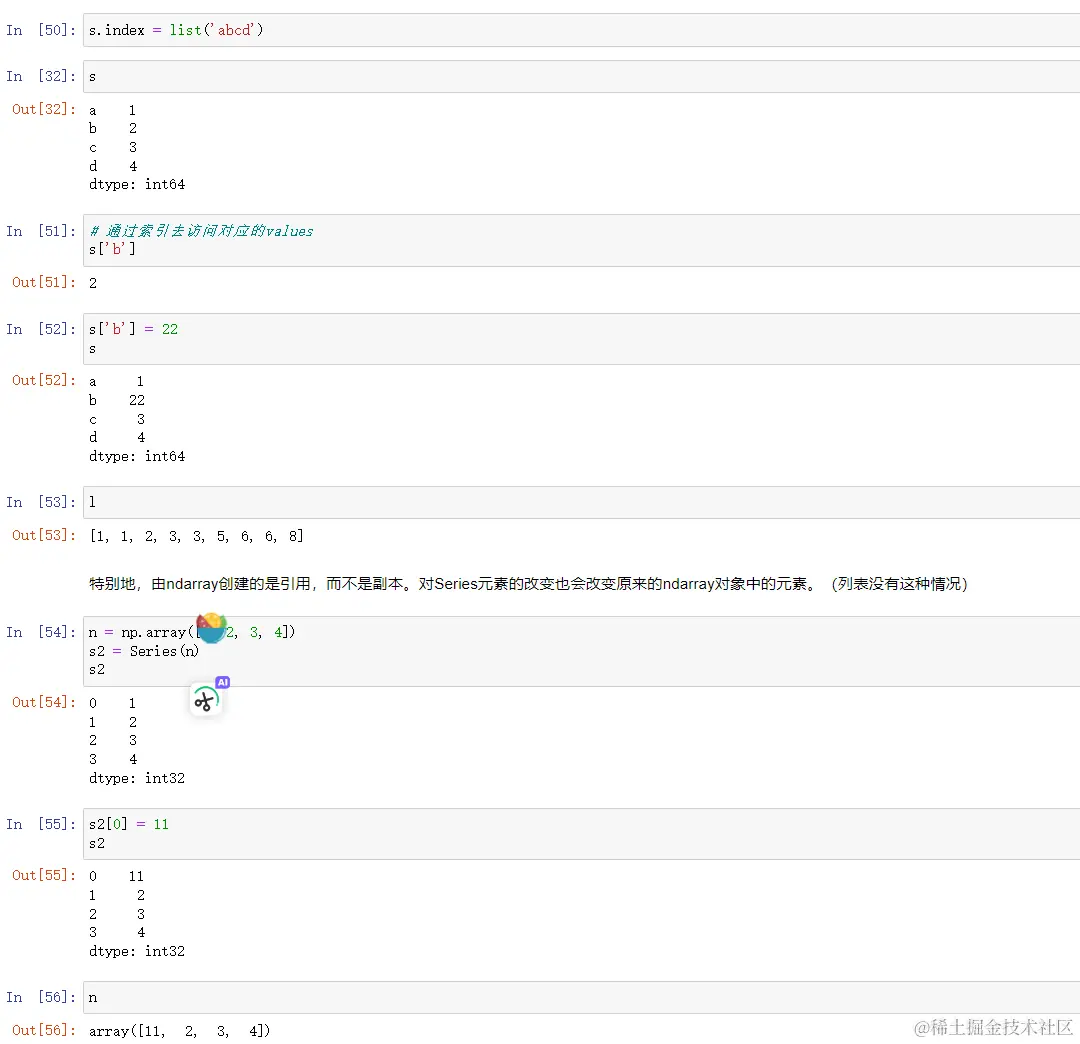
Task: Click the AI screenshot scissors icon
Action: (x=205, y=700)
